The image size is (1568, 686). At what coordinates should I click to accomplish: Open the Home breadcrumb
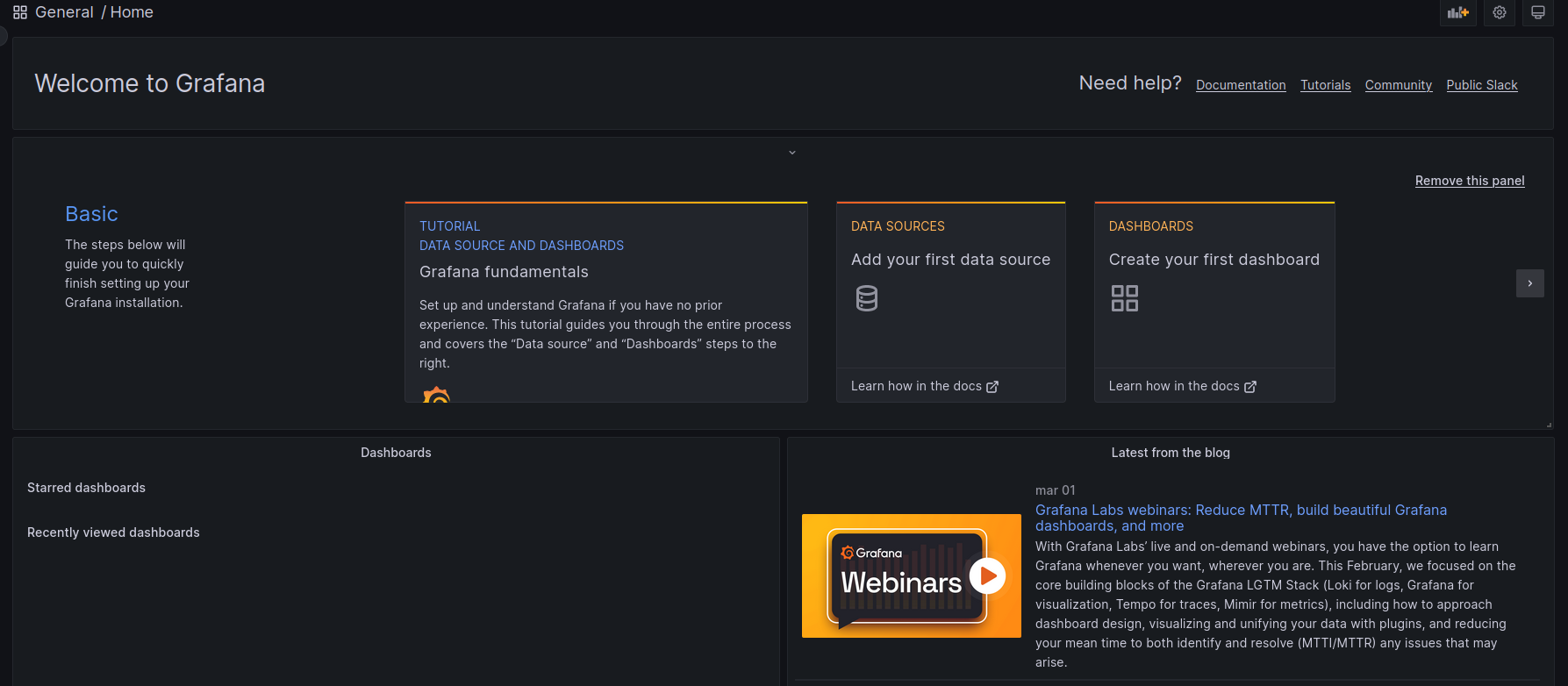[x=132, y=12]
